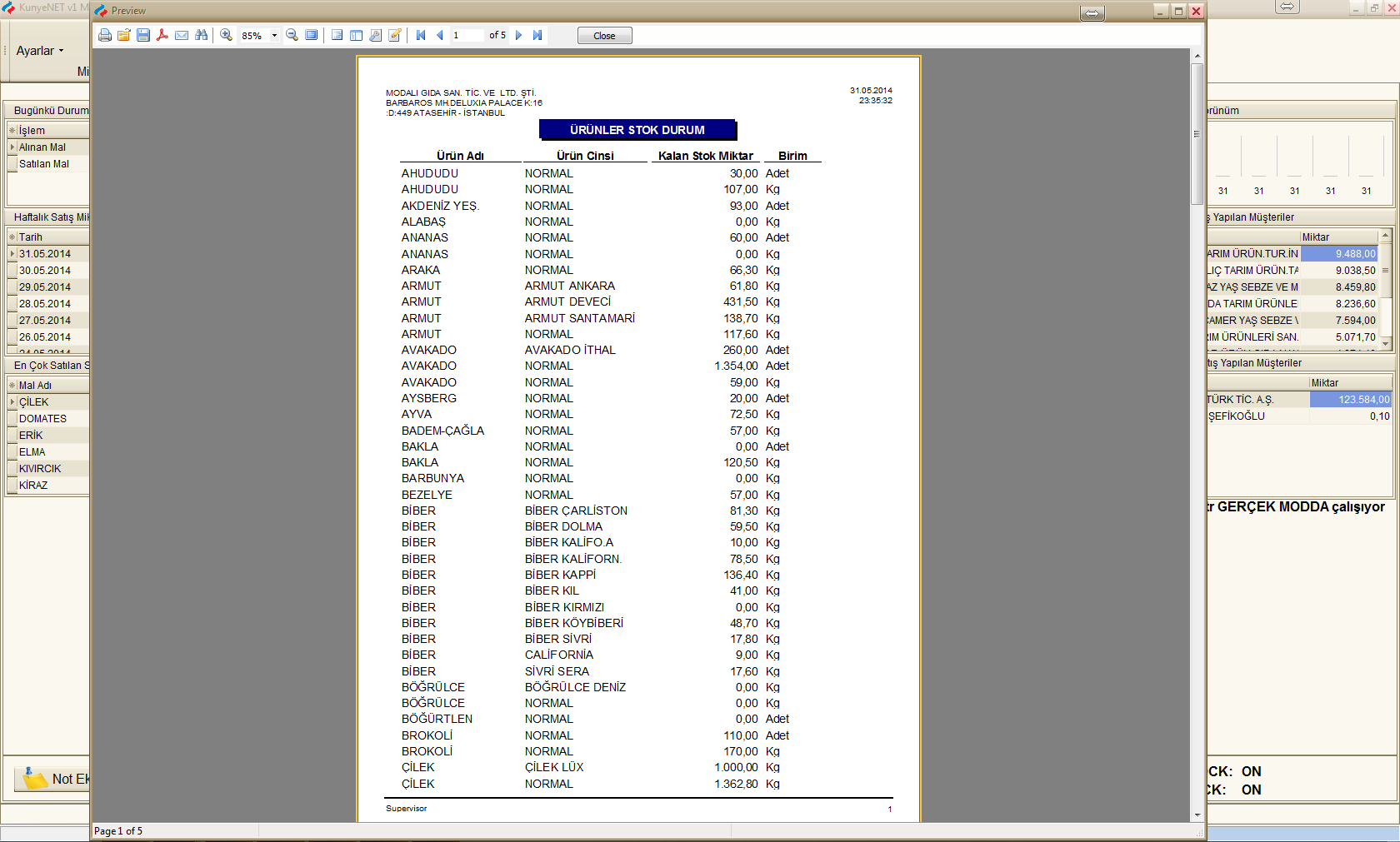Edit page with pencil icon
Image resolution: width=1400 pixels, height=842 pixels.
click(395, 35)
